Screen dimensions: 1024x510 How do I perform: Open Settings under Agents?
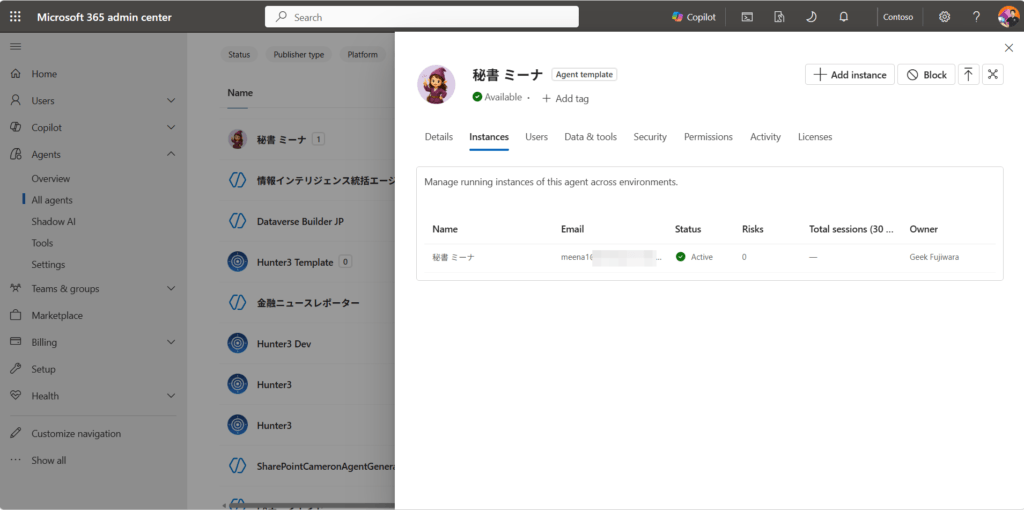(48, 264)
